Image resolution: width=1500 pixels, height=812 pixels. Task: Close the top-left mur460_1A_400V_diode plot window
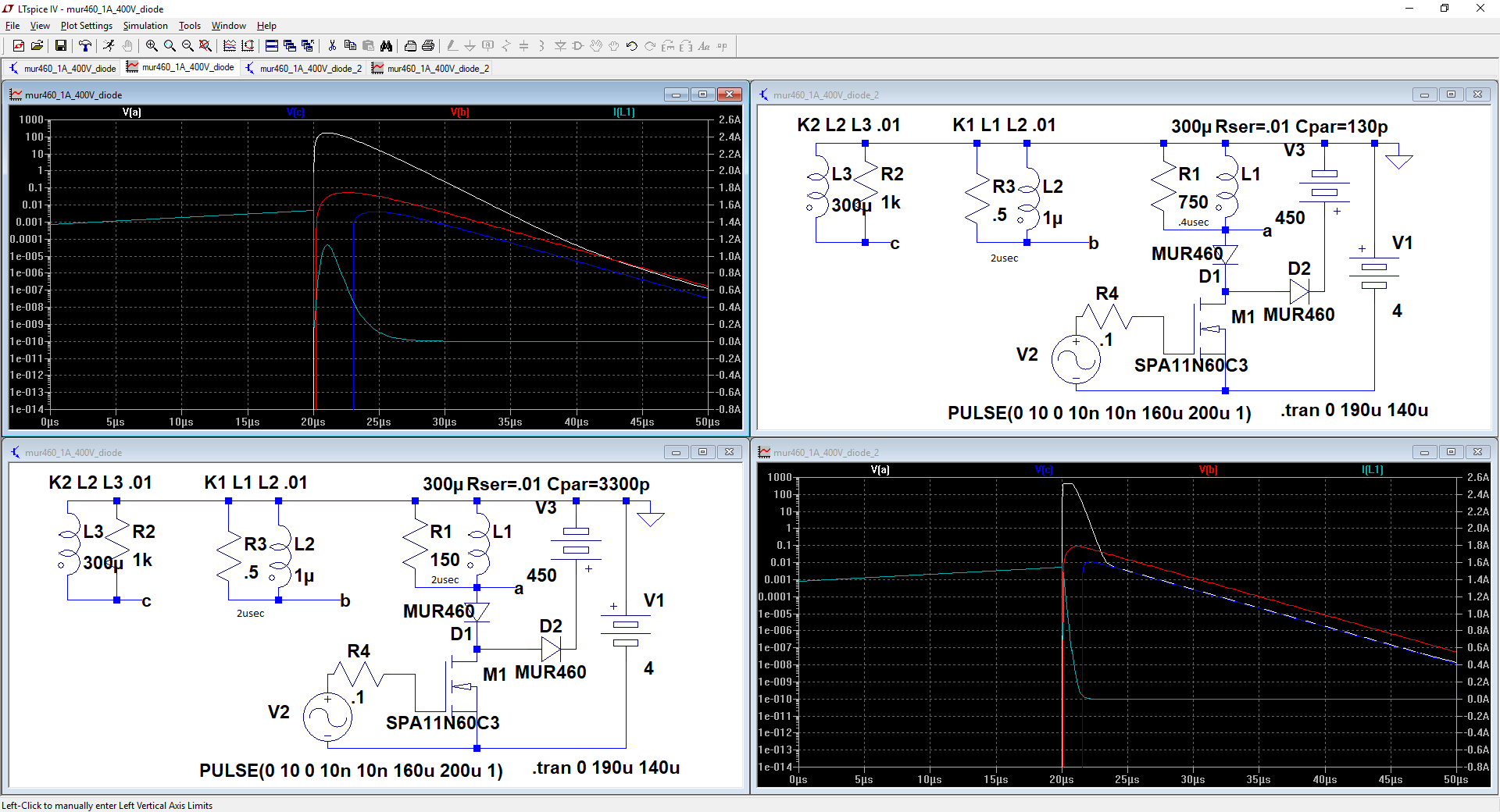click(x=730, y=94)
